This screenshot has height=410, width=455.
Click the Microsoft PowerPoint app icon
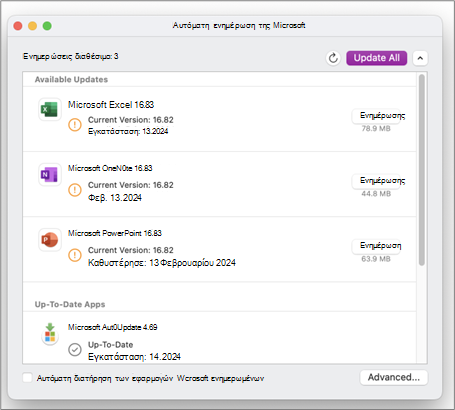coord(50,240)
